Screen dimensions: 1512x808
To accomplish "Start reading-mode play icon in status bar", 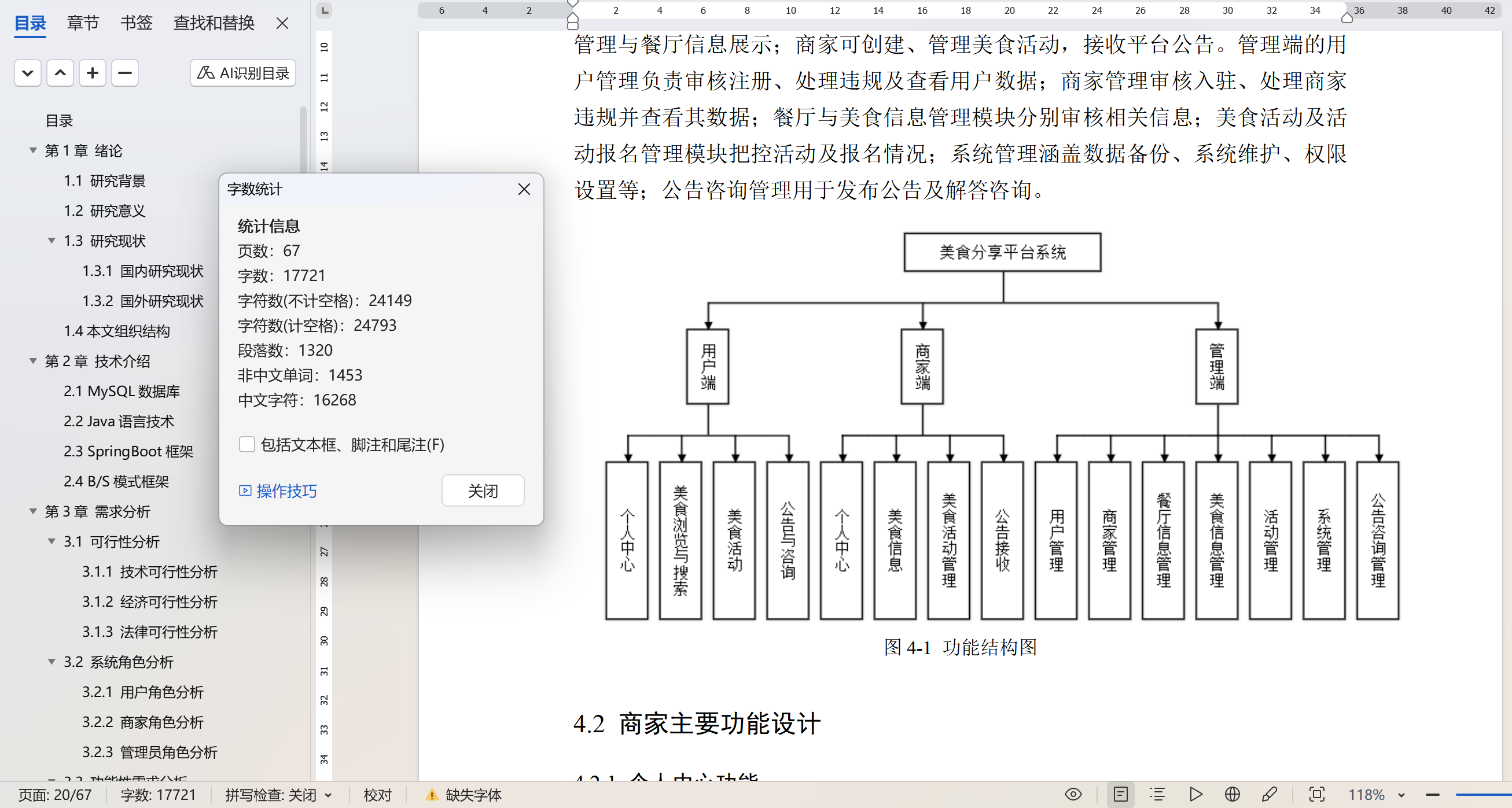I will (1195, 795).
